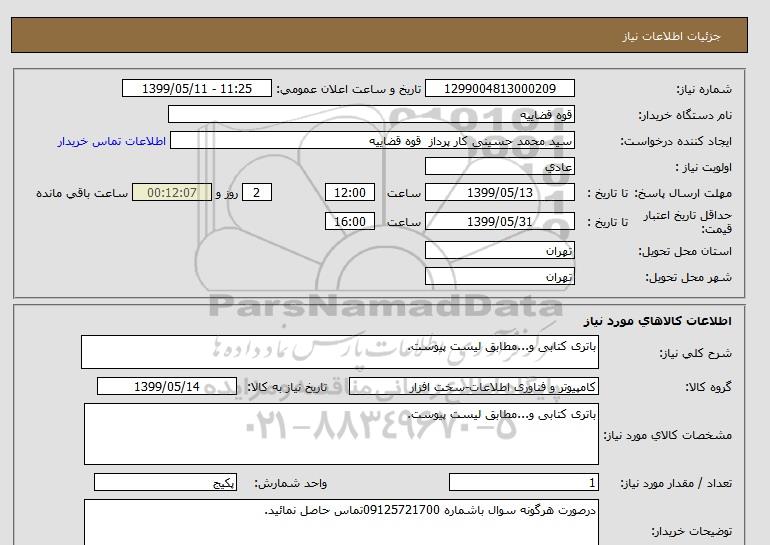Click the واحد شمارش label
This screenshot has width=770, height=545.
[291, 484]
